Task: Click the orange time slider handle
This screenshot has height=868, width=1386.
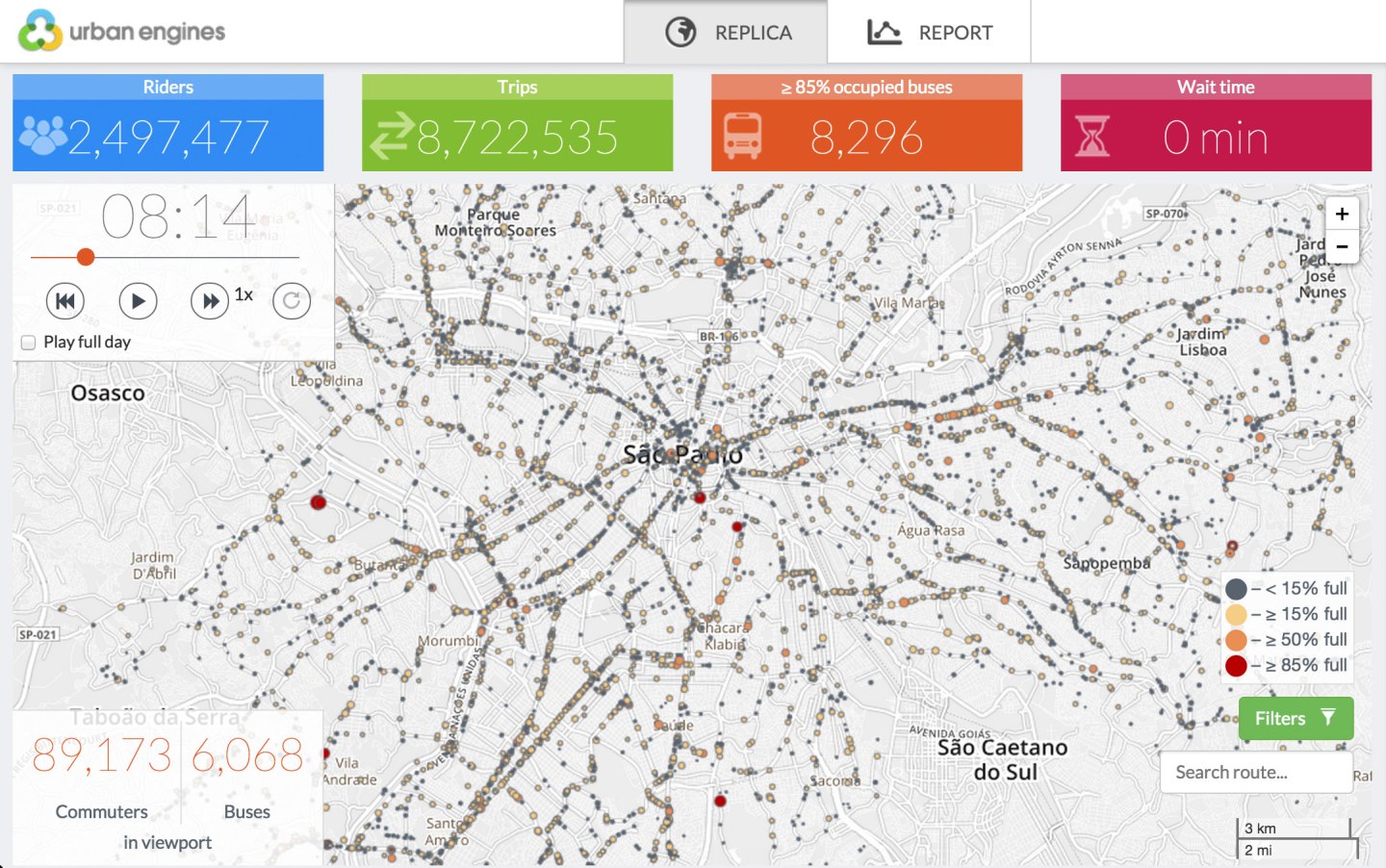Action: [86, 257]
